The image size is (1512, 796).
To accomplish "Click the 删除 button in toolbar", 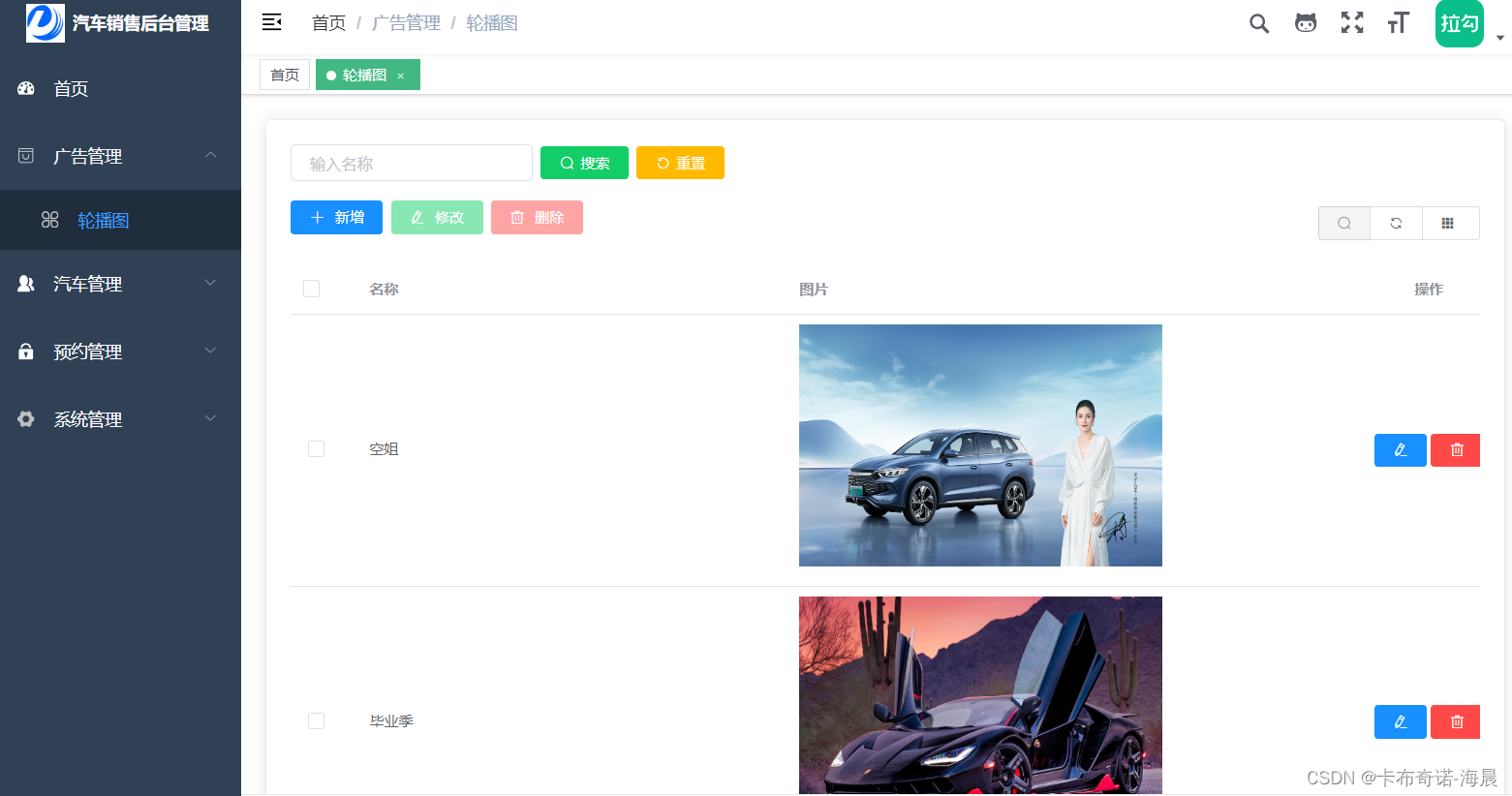I will coord(537,217).
